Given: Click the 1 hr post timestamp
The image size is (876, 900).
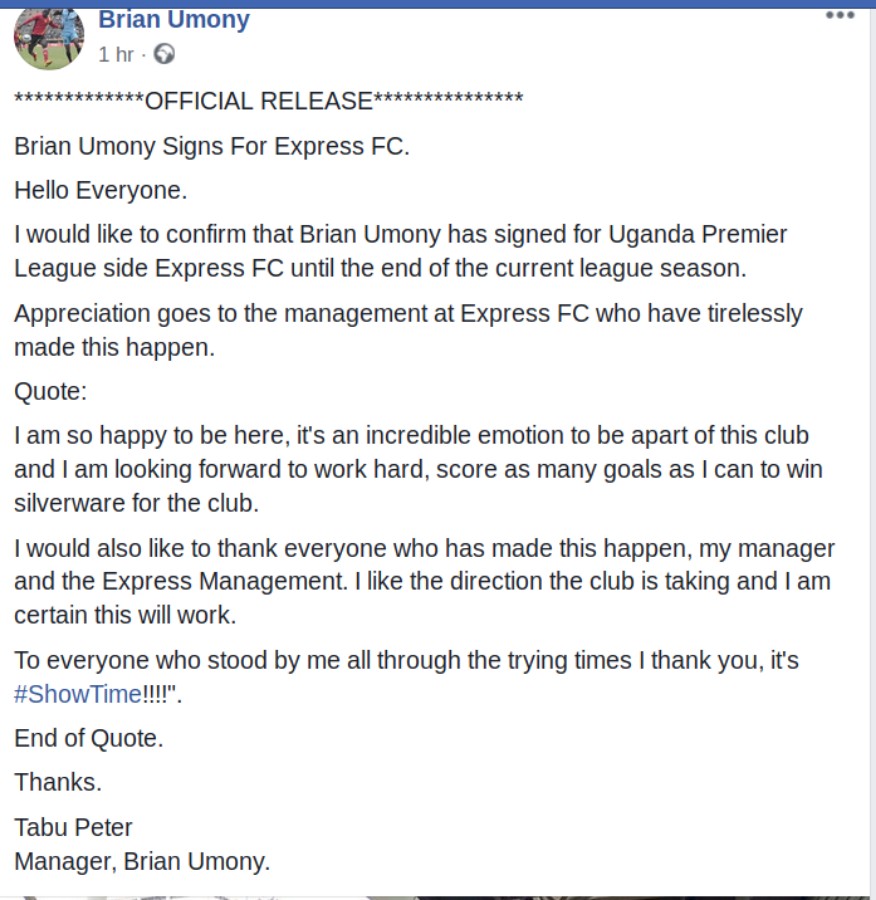Looking at the screenshot, I should [x=115, y=55].
